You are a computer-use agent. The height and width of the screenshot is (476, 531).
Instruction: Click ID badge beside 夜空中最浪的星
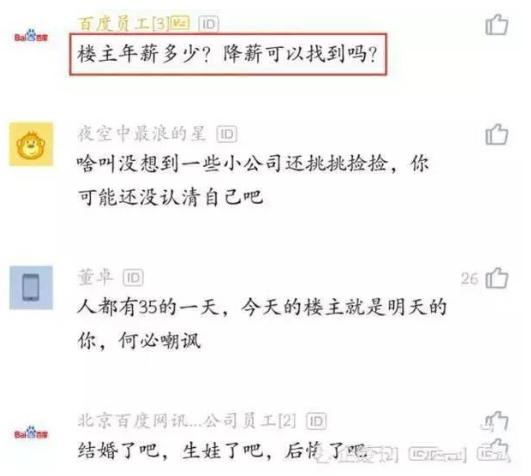[x=227, y=134]
